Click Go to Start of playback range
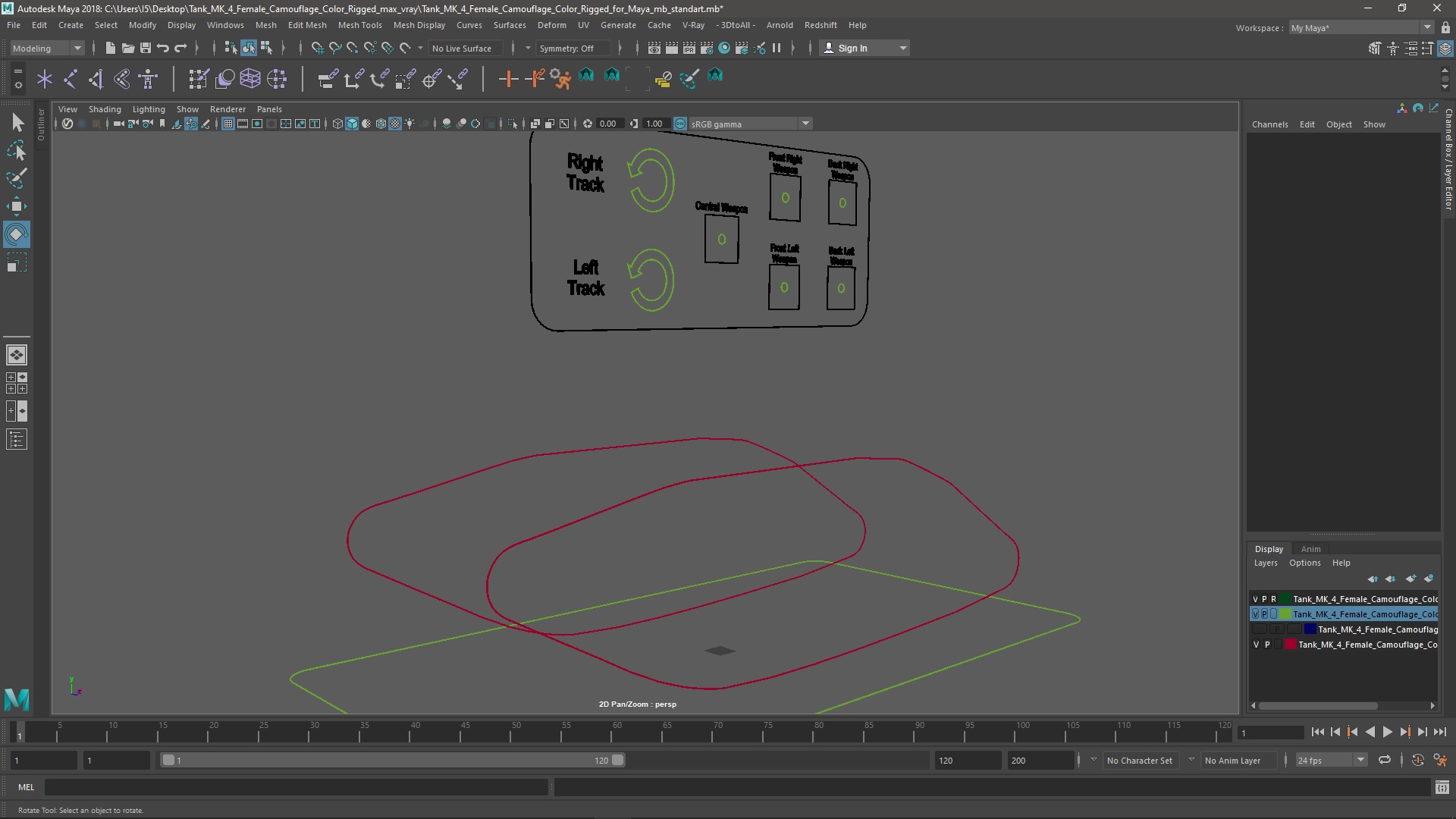Screen dimensions: 1456x819 (x=1317, y=732)
